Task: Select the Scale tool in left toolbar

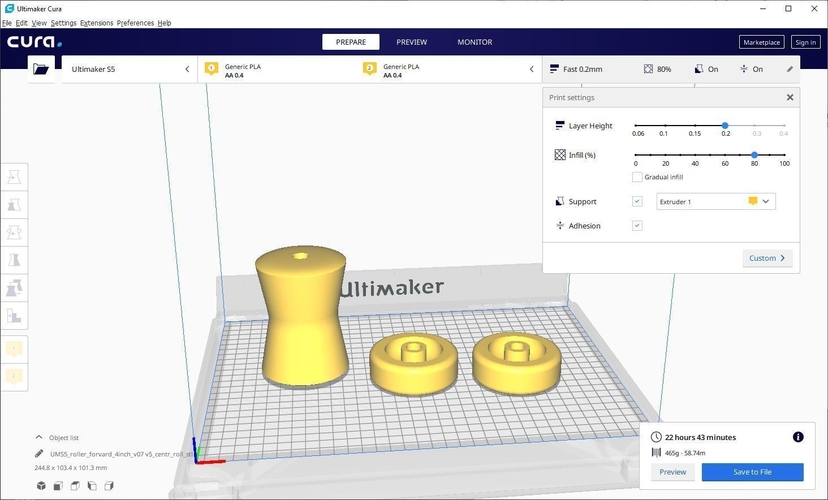Action: [x=14, y=205]
